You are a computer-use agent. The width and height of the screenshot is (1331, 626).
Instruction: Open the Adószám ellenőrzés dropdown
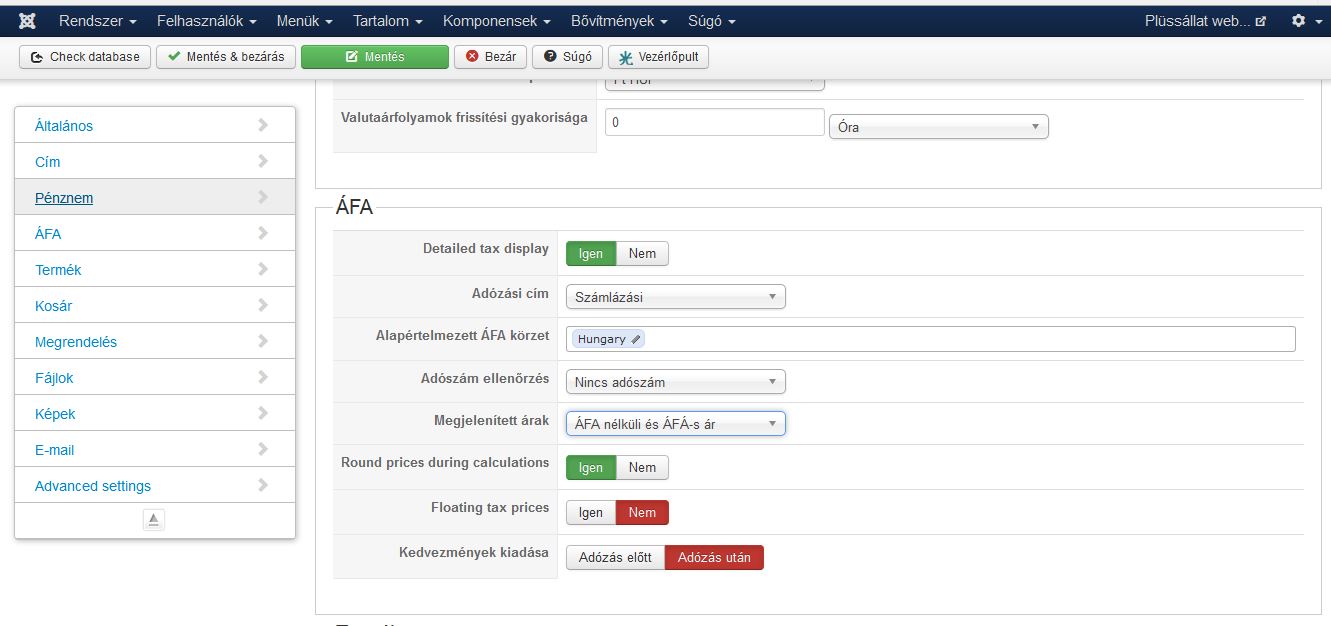676,381
